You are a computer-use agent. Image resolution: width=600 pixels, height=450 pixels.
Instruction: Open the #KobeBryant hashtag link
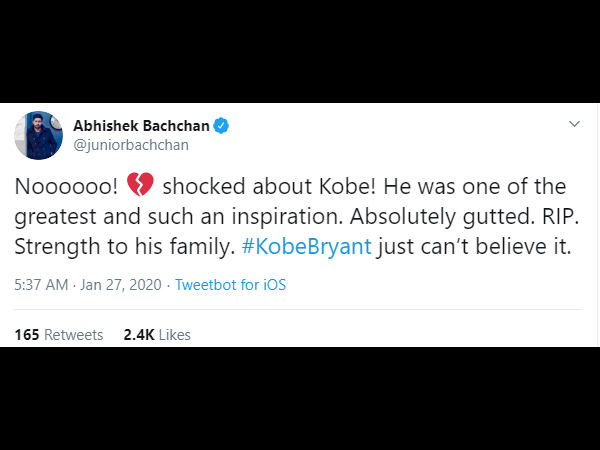[x=306, y=246]
